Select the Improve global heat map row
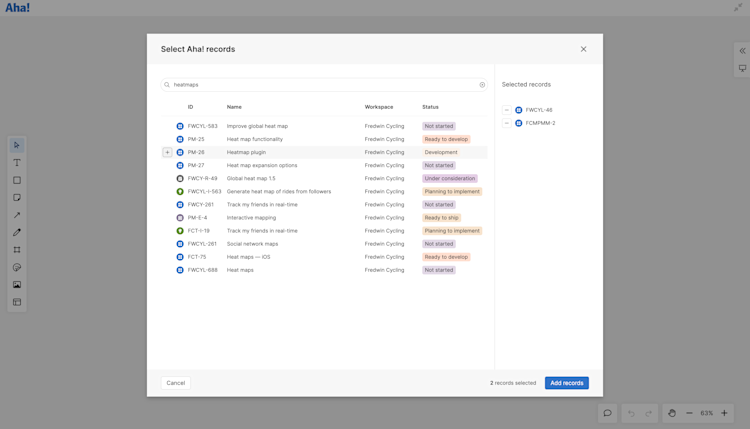 click(324, 126)
